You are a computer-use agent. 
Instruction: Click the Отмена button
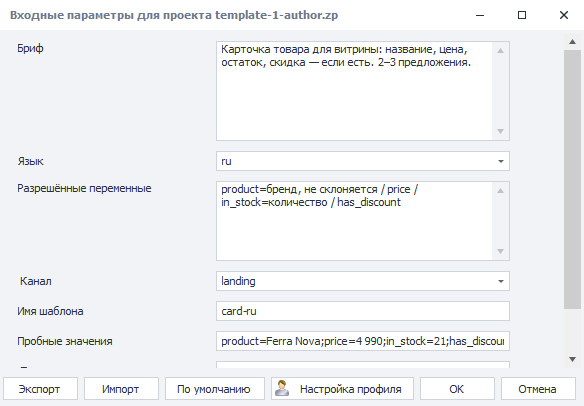[538, 389]
